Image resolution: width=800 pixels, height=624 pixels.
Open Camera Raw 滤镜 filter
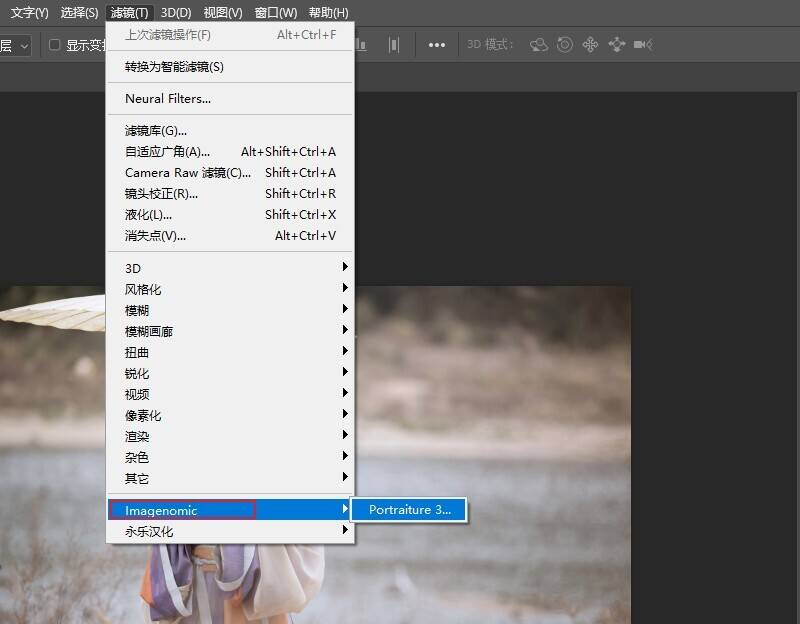click(x=188, y=173)
